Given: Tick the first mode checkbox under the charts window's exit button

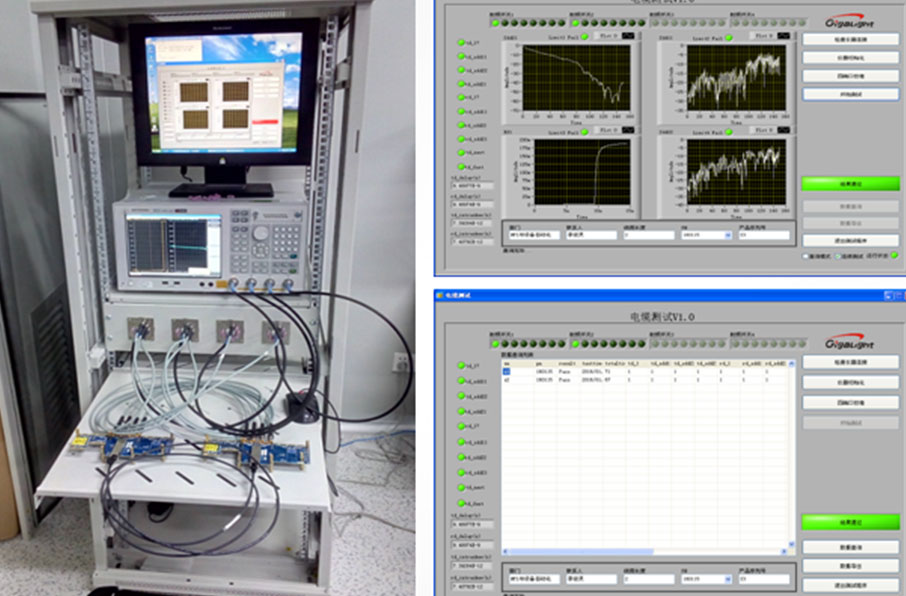Looking at the screenshot, I should click(x=805, y=256).
